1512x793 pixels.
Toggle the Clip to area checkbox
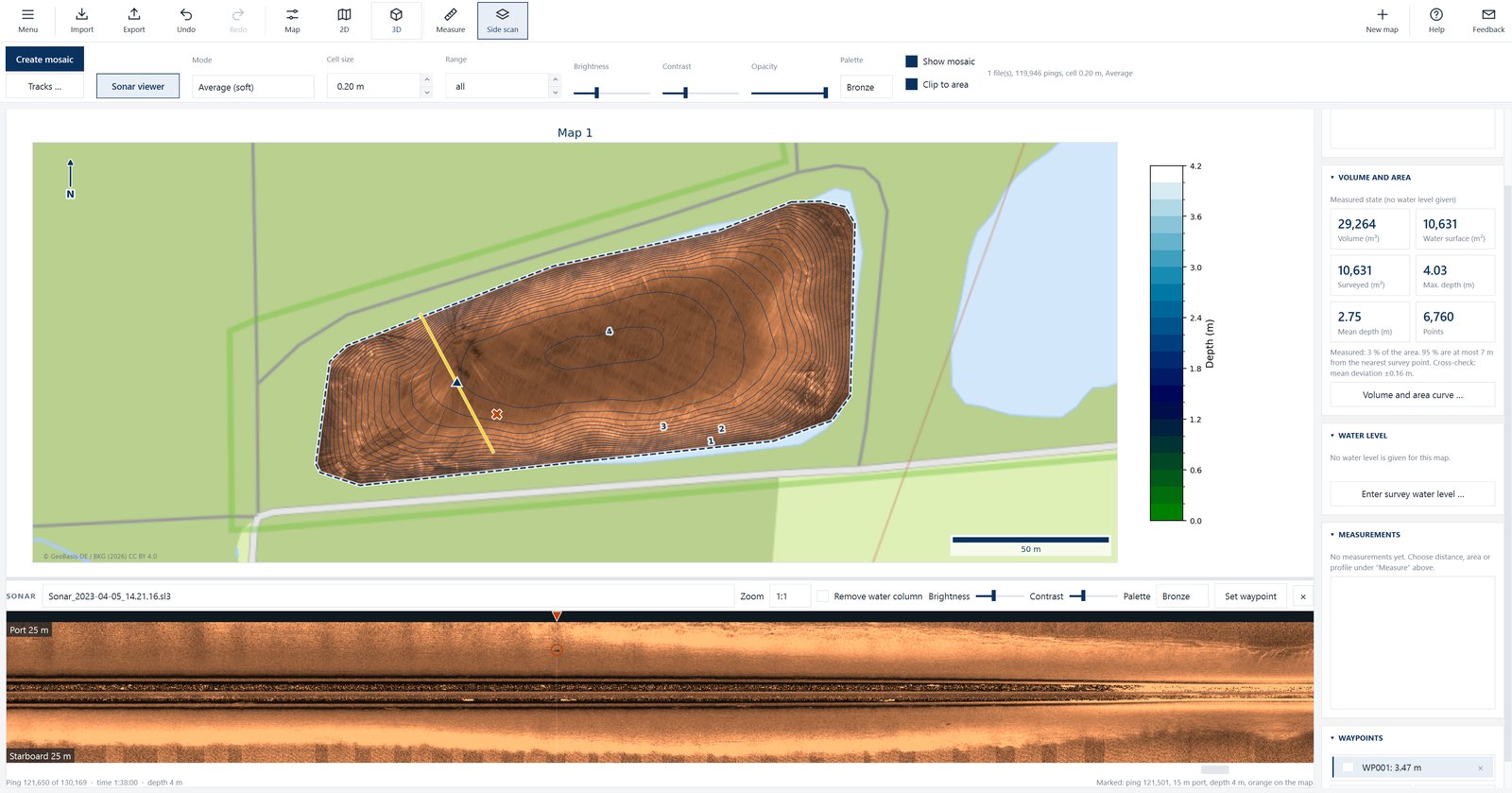(912, 84)
